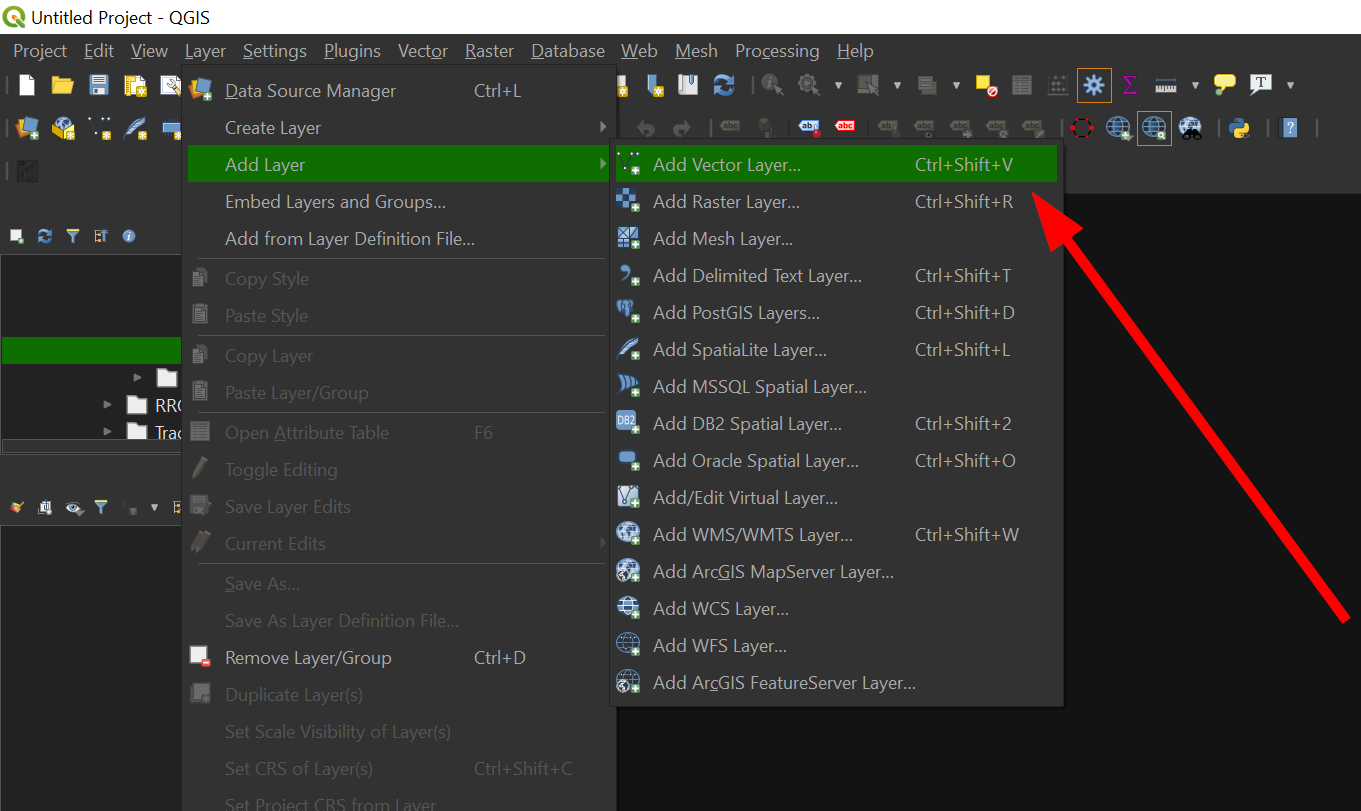Click the layers panel Open Styling paintbrush icon
Viewport: 1361px width, 811px height.
click(17, 508)
